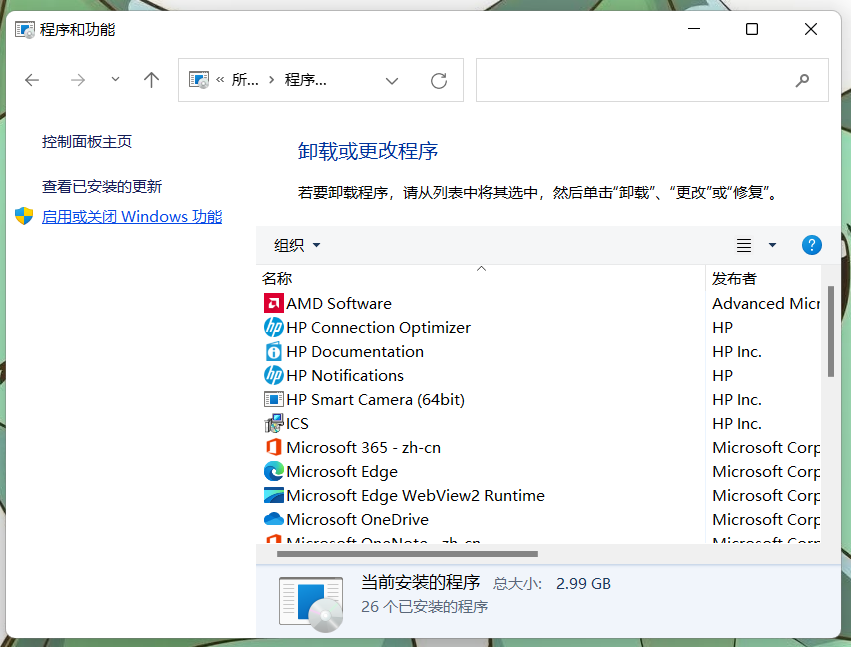Open 查看已安装的更新 link
The height and width of the screenshot is (647, 851).
[102, 187]
